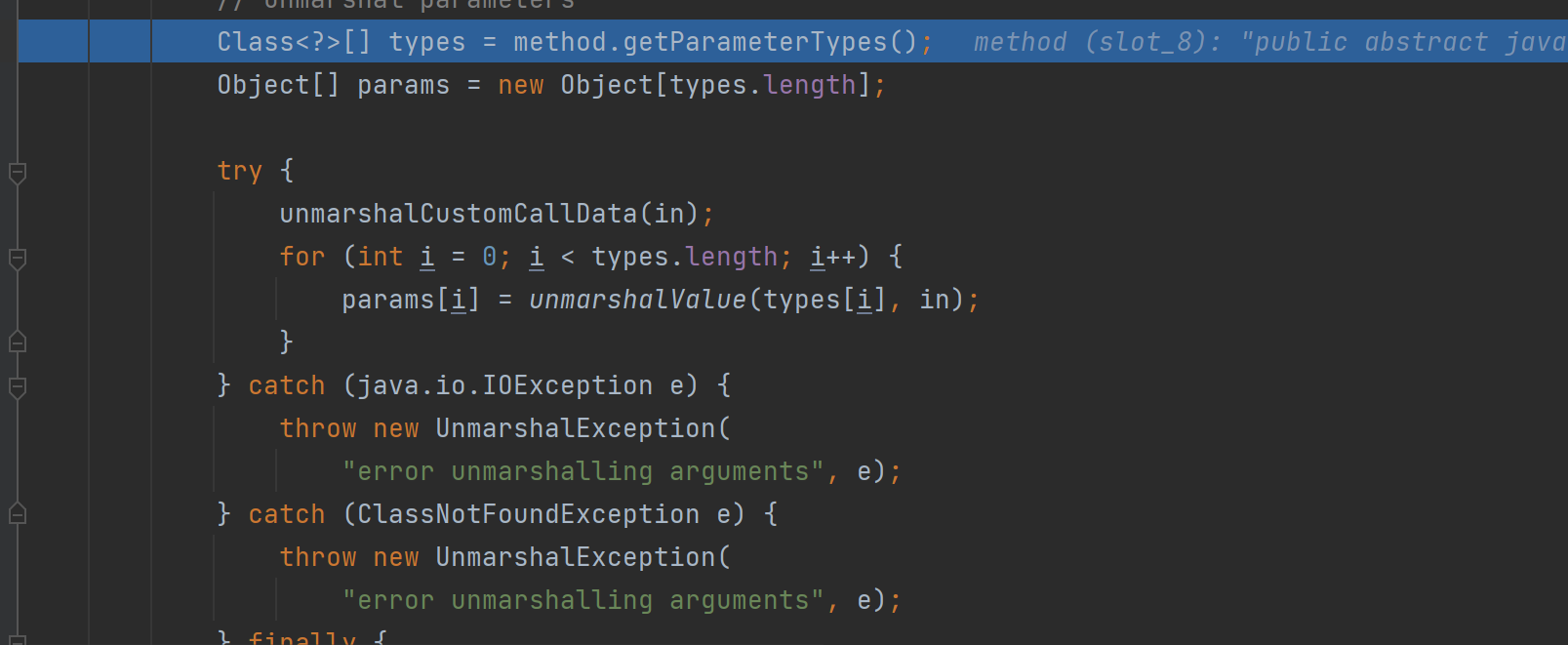Click the try keyword

tap(239, 171)
